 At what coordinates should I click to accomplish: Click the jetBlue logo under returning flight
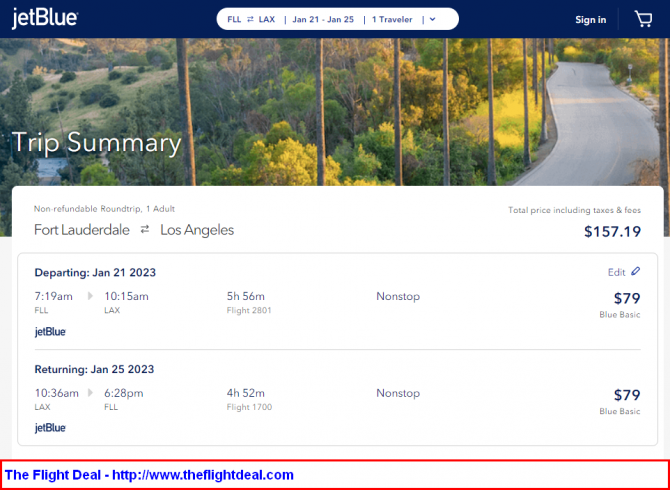pos(50,428)
